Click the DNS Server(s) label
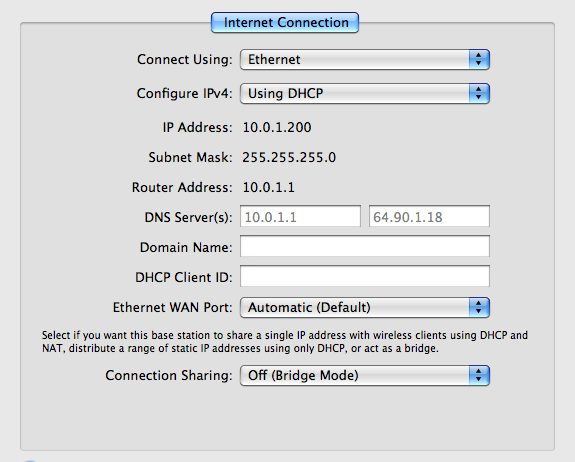The height and width of the screenshot is (462, 575). [x=188, y=217]
